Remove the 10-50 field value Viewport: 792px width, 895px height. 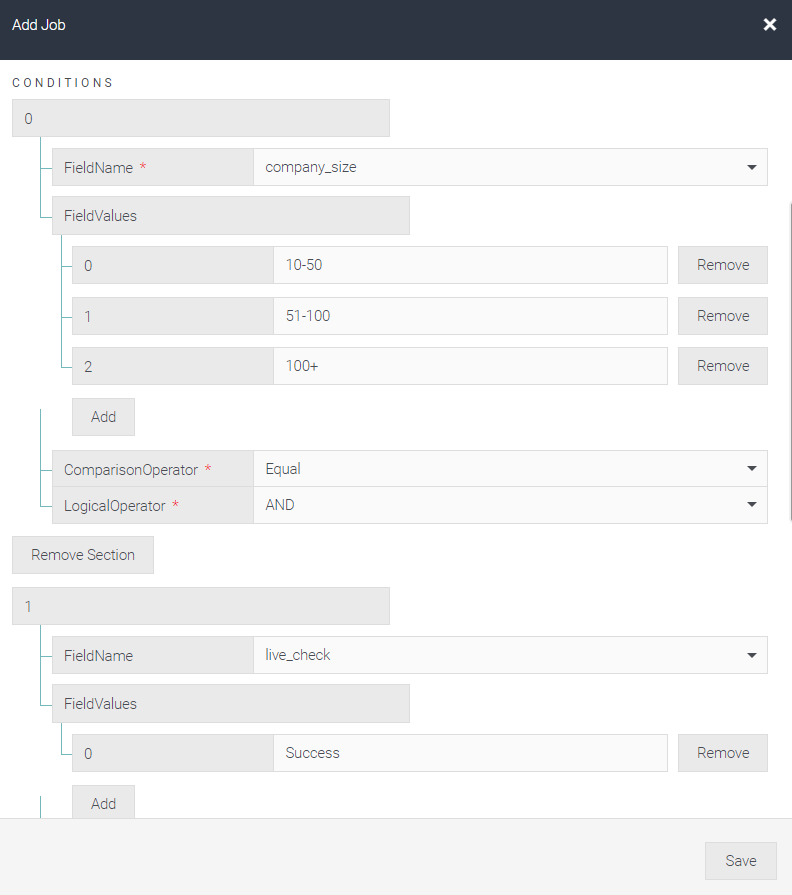point(722,264)
